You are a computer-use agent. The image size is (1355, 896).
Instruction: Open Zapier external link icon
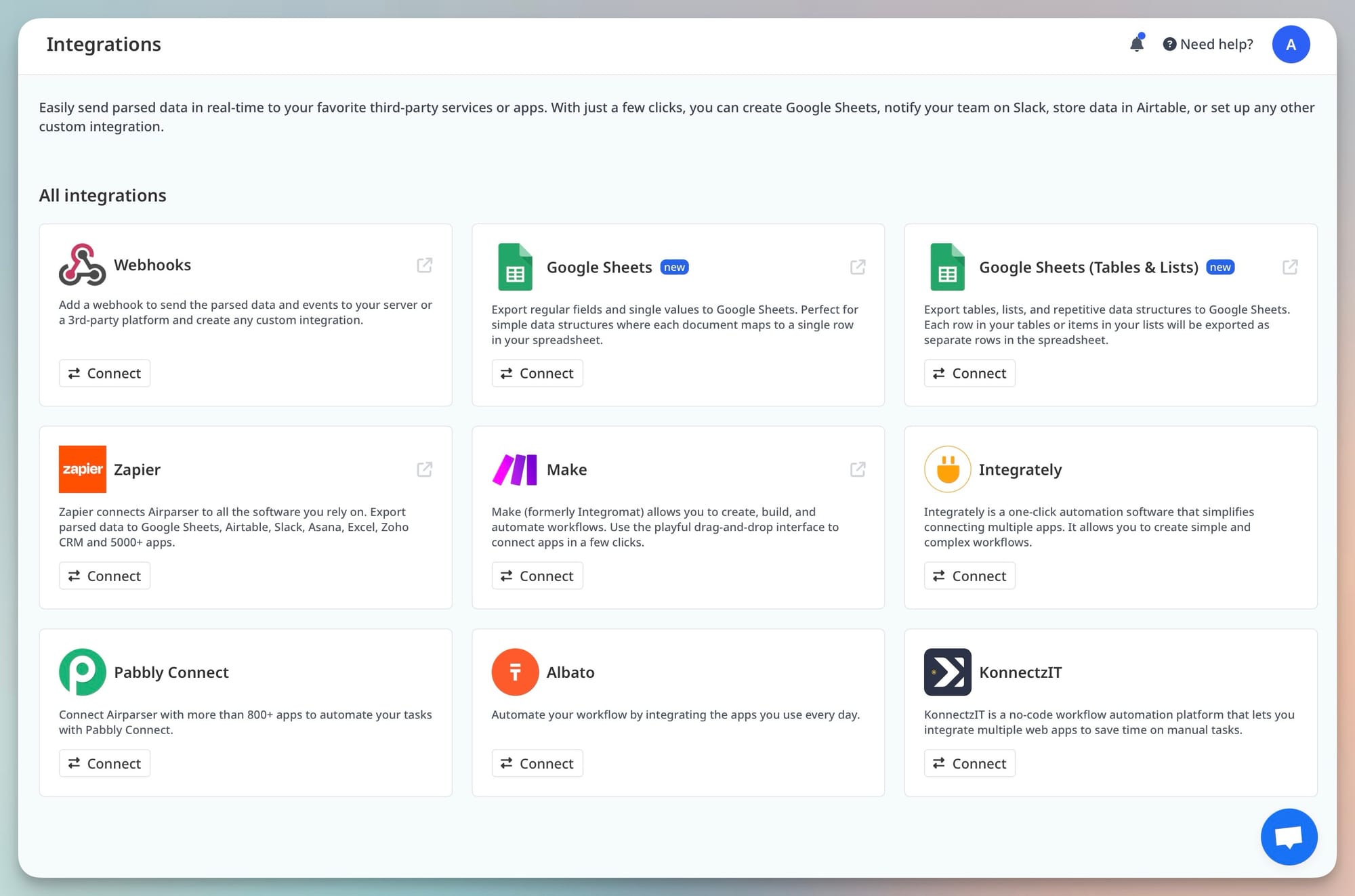click(x=425, y=469)
